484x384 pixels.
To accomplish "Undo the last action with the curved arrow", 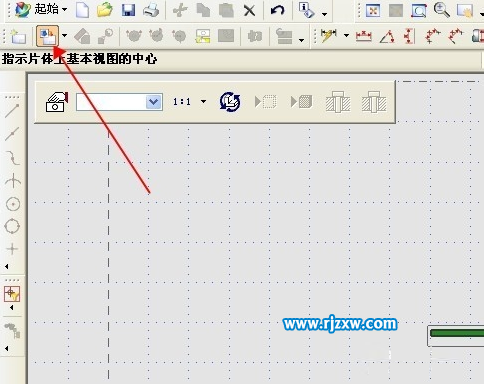I will [277, 10].
